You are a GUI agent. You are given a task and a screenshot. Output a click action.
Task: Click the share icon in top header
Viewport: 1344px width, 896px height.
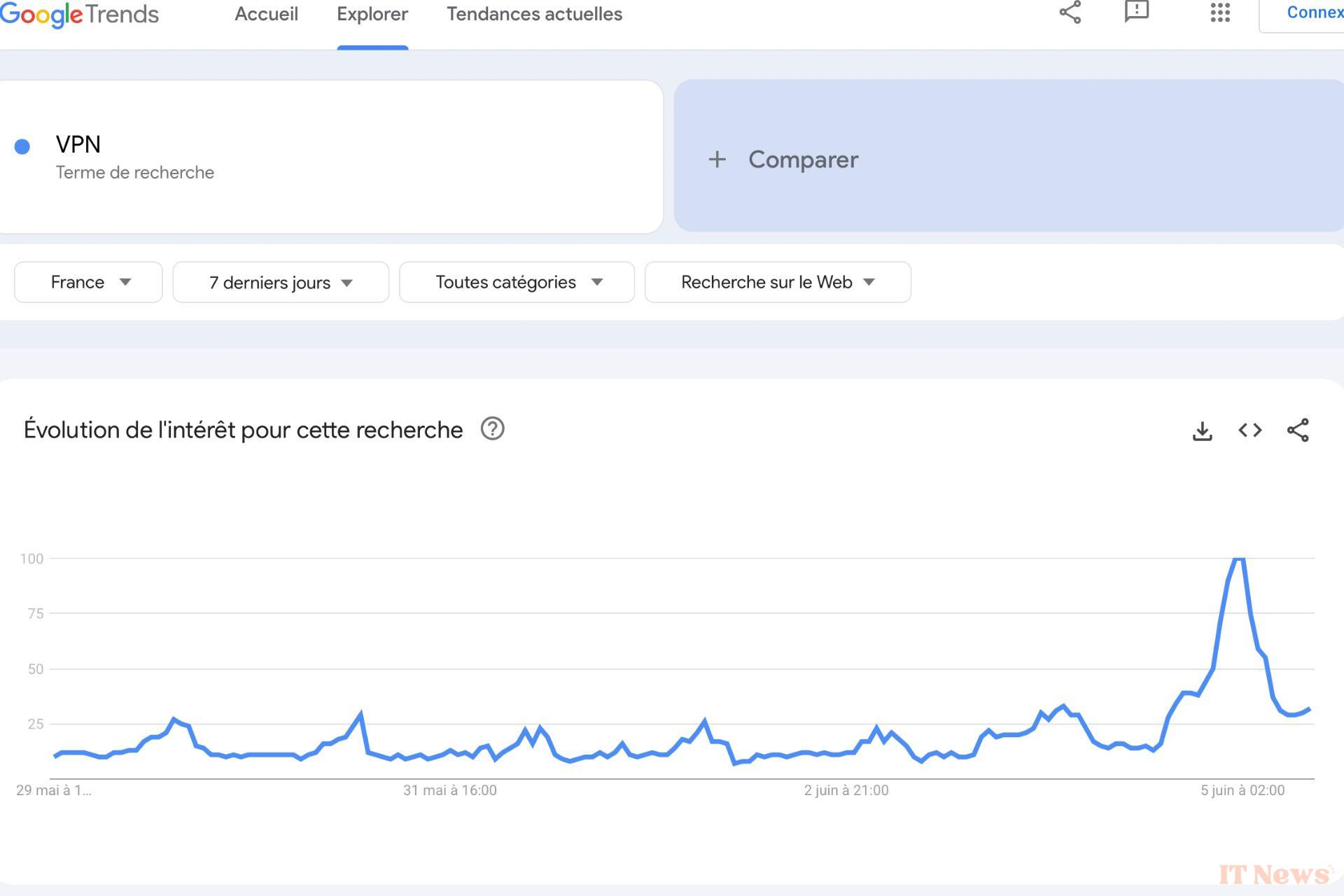tap(1070, 13)
